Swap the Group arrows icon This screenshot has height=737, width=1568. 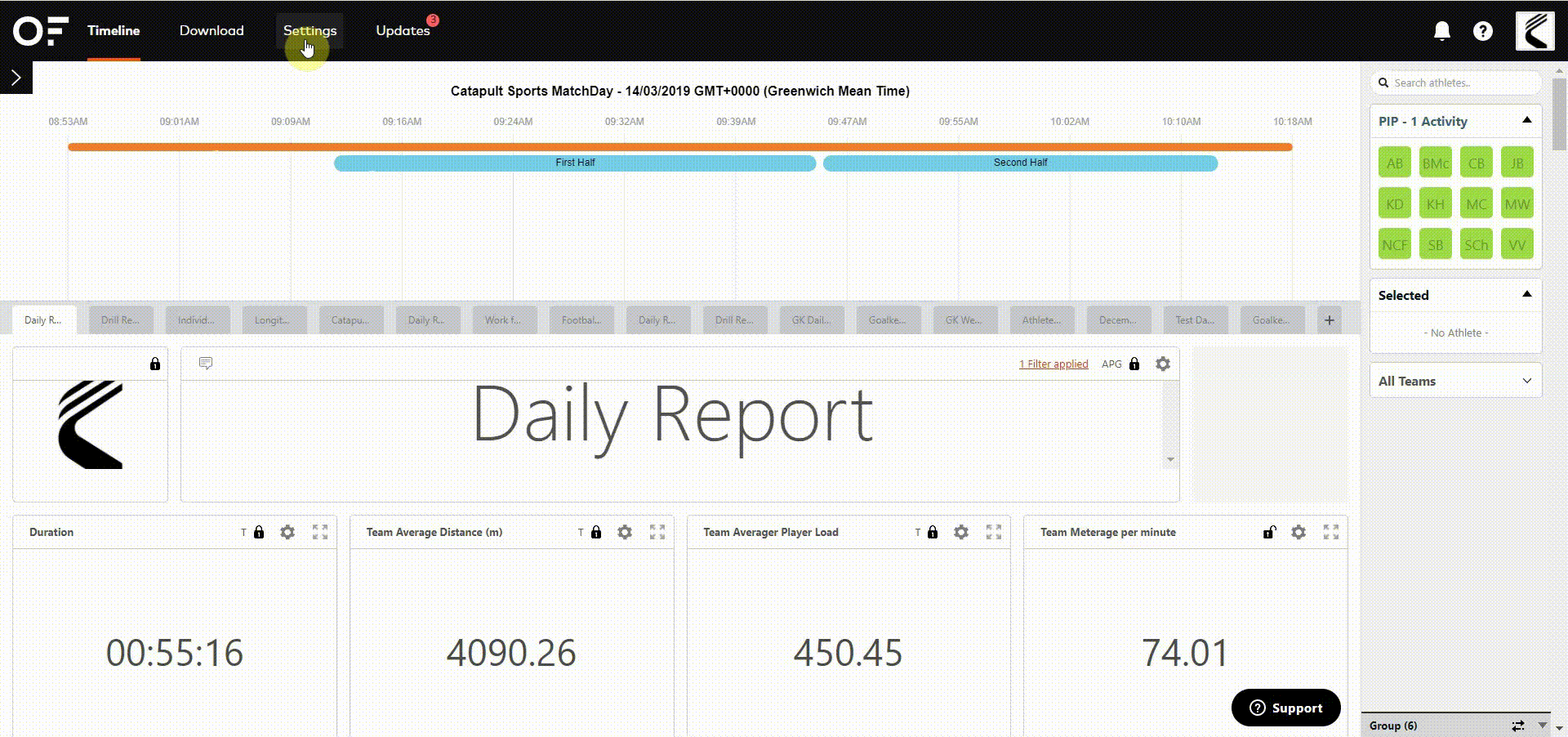tap(1518, 726)
